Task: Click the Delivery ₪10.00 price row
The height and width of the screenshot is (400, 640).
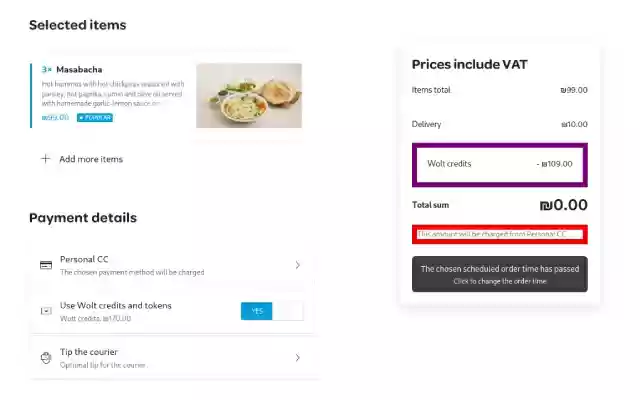Action: 500,124
